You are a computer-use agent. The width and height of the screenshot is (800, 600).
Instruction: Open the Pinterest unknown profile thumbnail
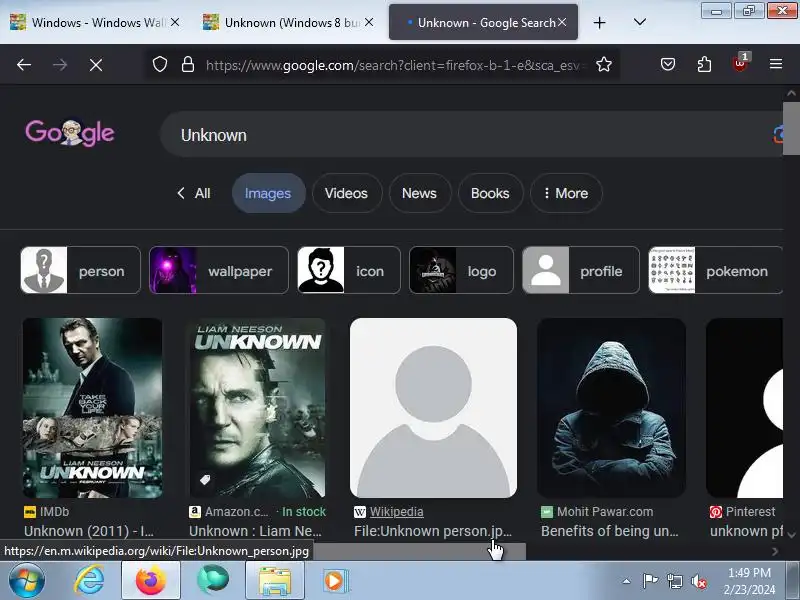coord(744,408)
